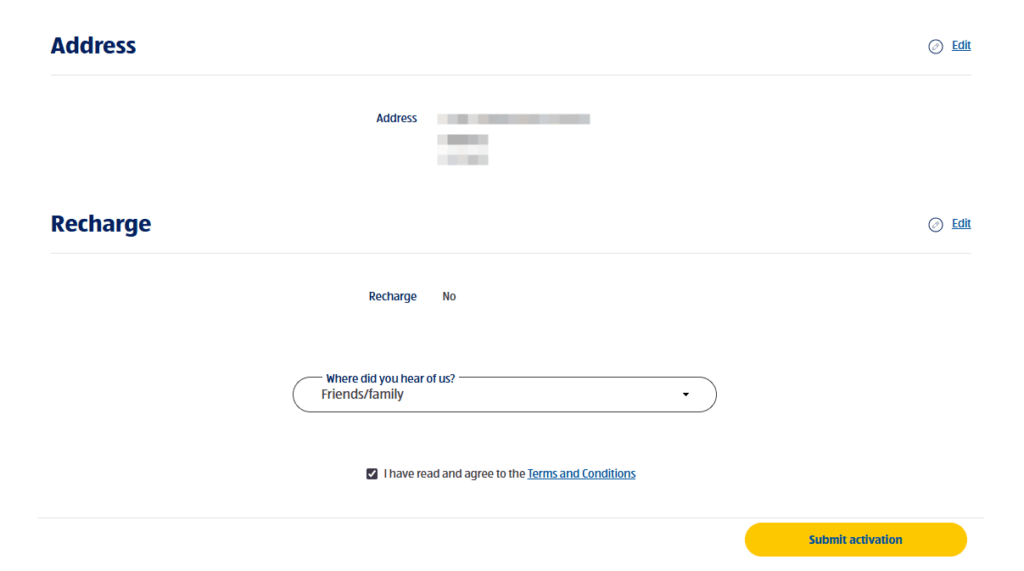
Task: Open the Terms and Conditions link
Action: (x=581, y=474)
